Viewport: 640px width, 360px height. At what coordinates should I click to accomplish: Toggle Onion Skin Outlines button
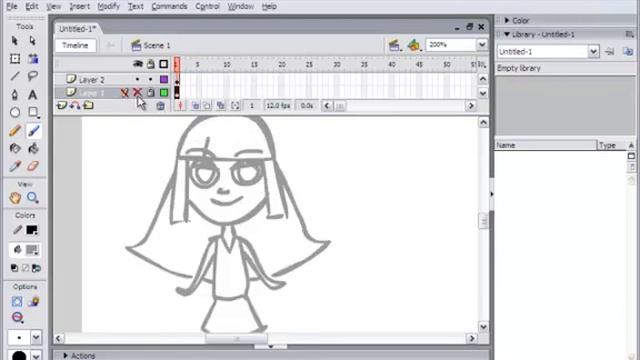[207, 106]
